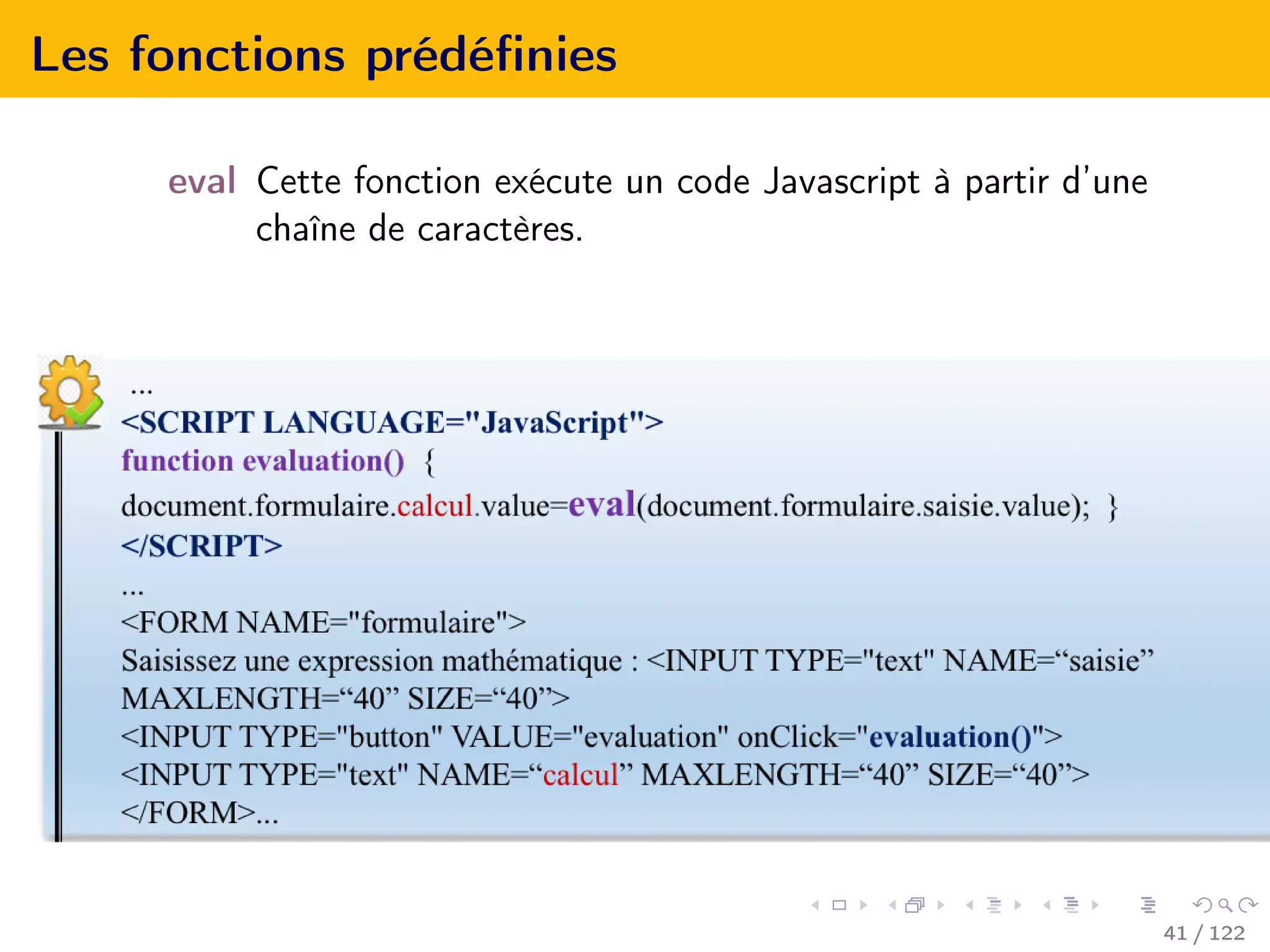This screenshot has width=1270, height=952.
Task: Click the purple "eval" term label
Action: click(x=202, y=181)
